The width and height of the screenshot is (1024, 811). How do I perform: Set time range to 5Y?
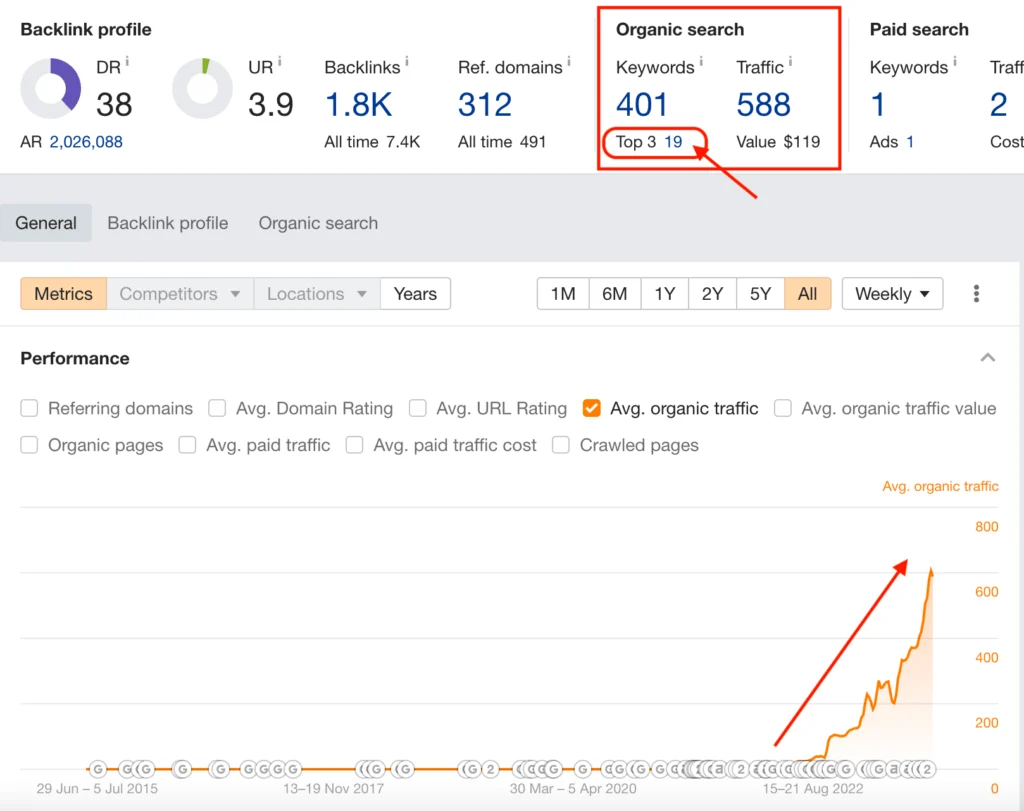point(760,294)
